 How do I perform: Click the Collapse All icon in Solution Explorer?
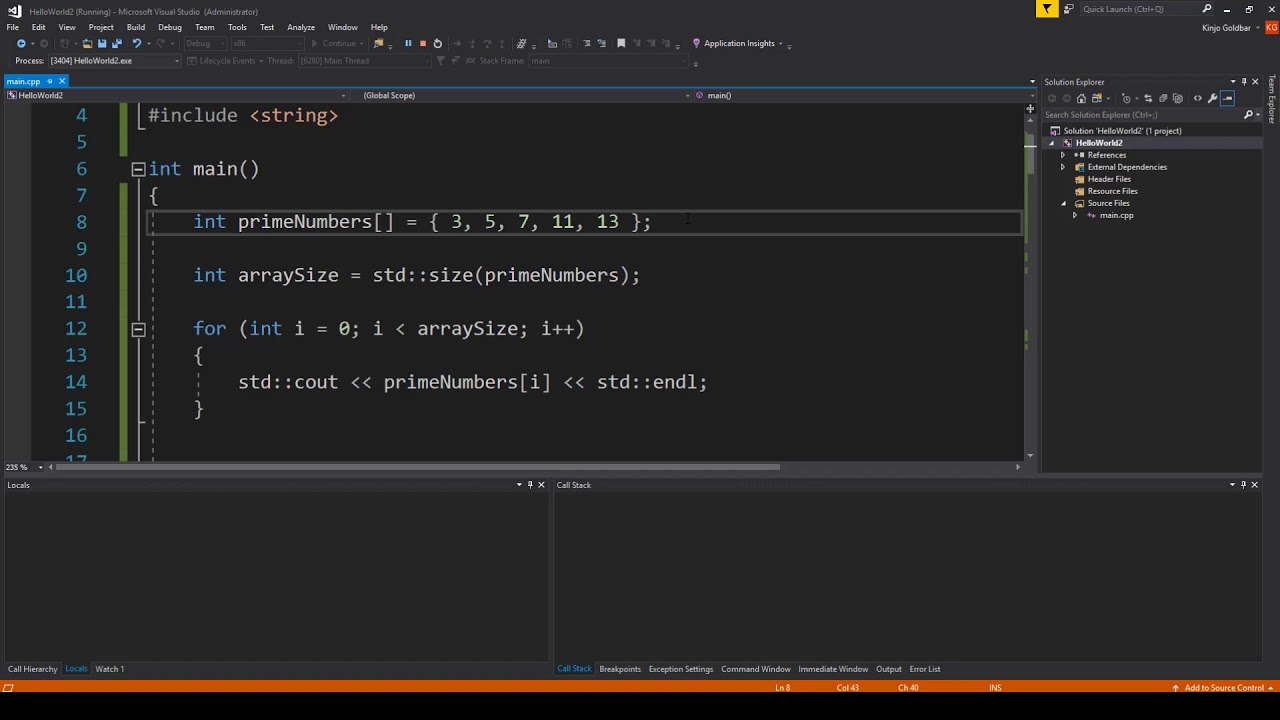point(1163,98)
